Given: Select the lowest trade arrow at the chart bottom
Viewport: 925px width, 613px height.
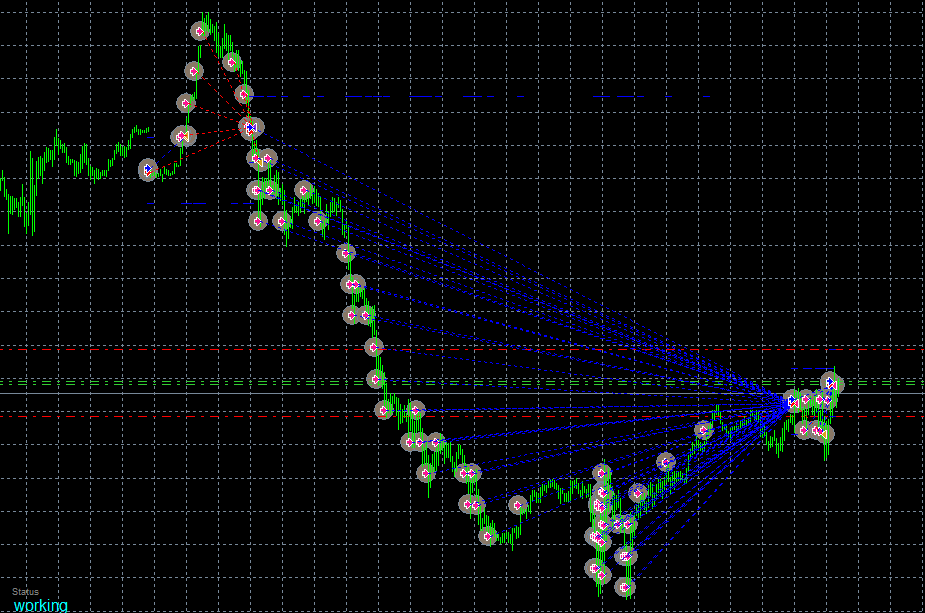Looking at the screenshot, I should pyautogui.click(x=624, y=587).
